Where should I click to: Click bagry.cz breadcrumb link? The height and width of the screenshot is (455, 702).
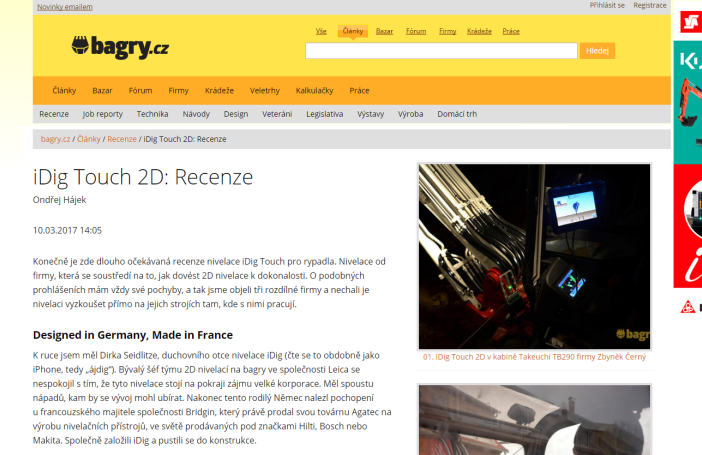[56, 139]
